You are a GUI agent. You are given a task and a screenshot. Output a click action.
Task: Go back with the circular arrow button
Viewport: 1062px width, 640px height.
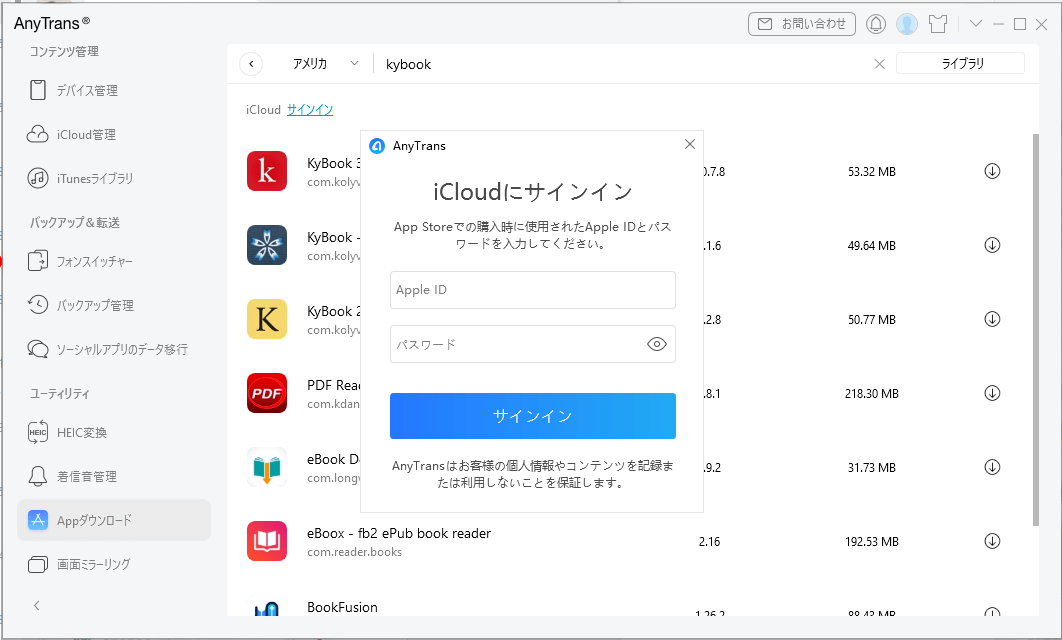pos(251,64)
